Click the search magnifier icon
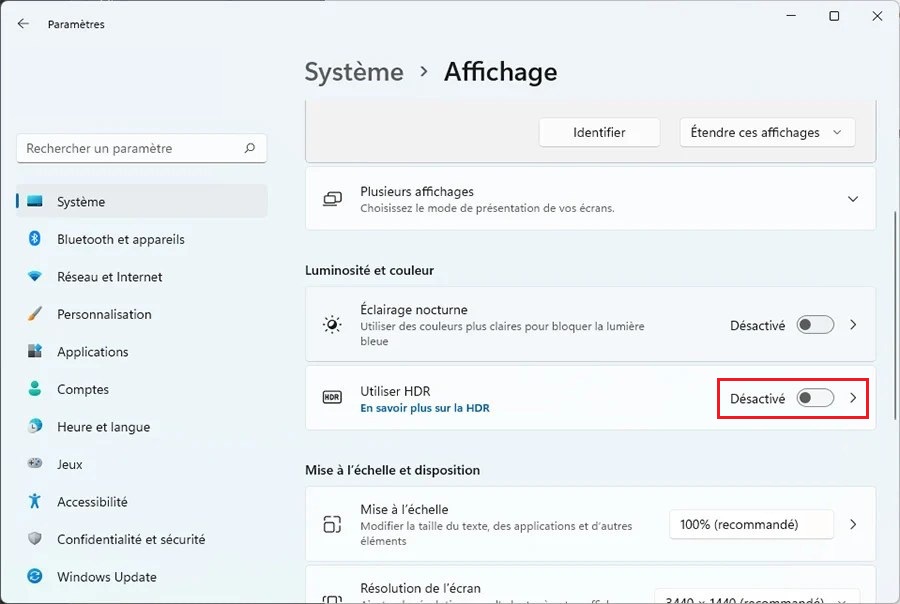 [250, 148]
